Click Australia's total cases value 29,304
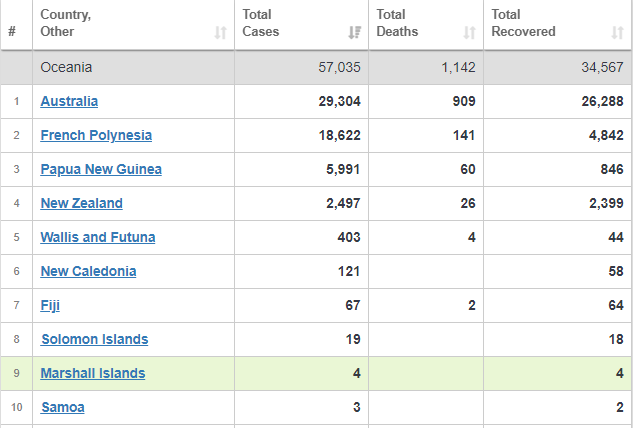The width and height of the screenshot is (633, 428). point(340,101)
